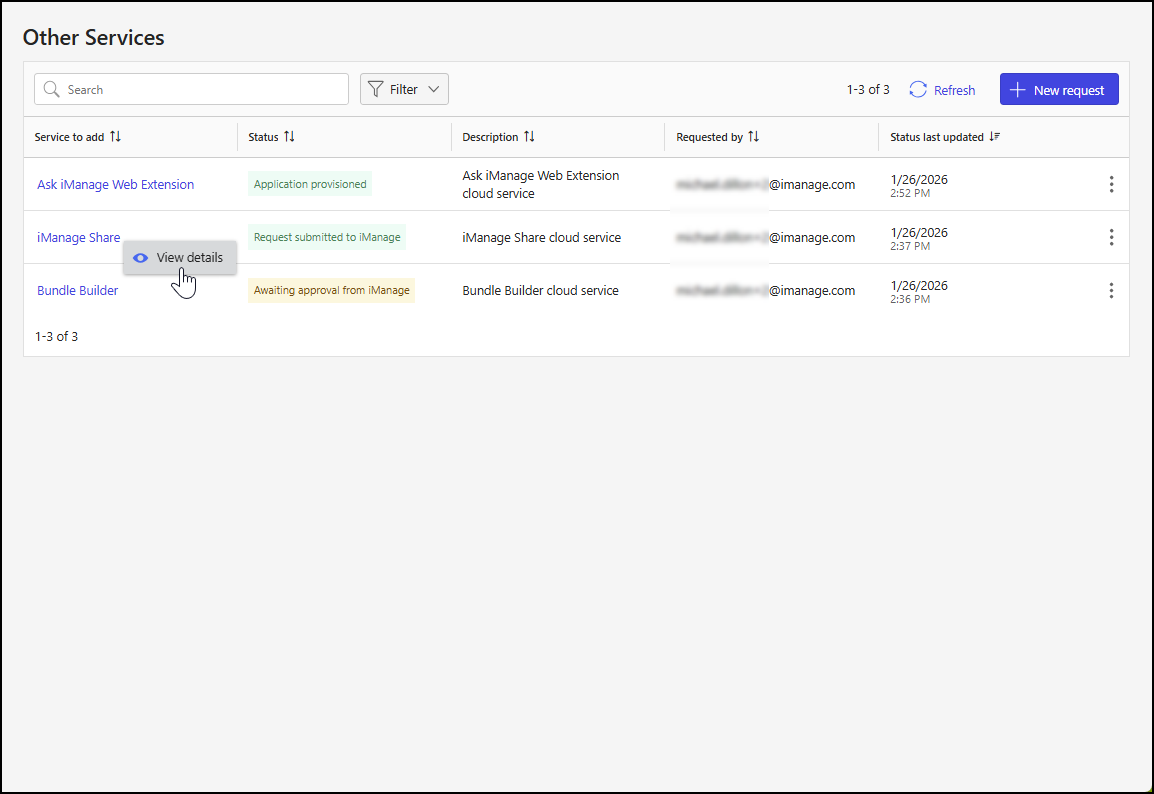Open Bundle Builder service link
This screenshot has height=794, width=1154.
point(77,291)
